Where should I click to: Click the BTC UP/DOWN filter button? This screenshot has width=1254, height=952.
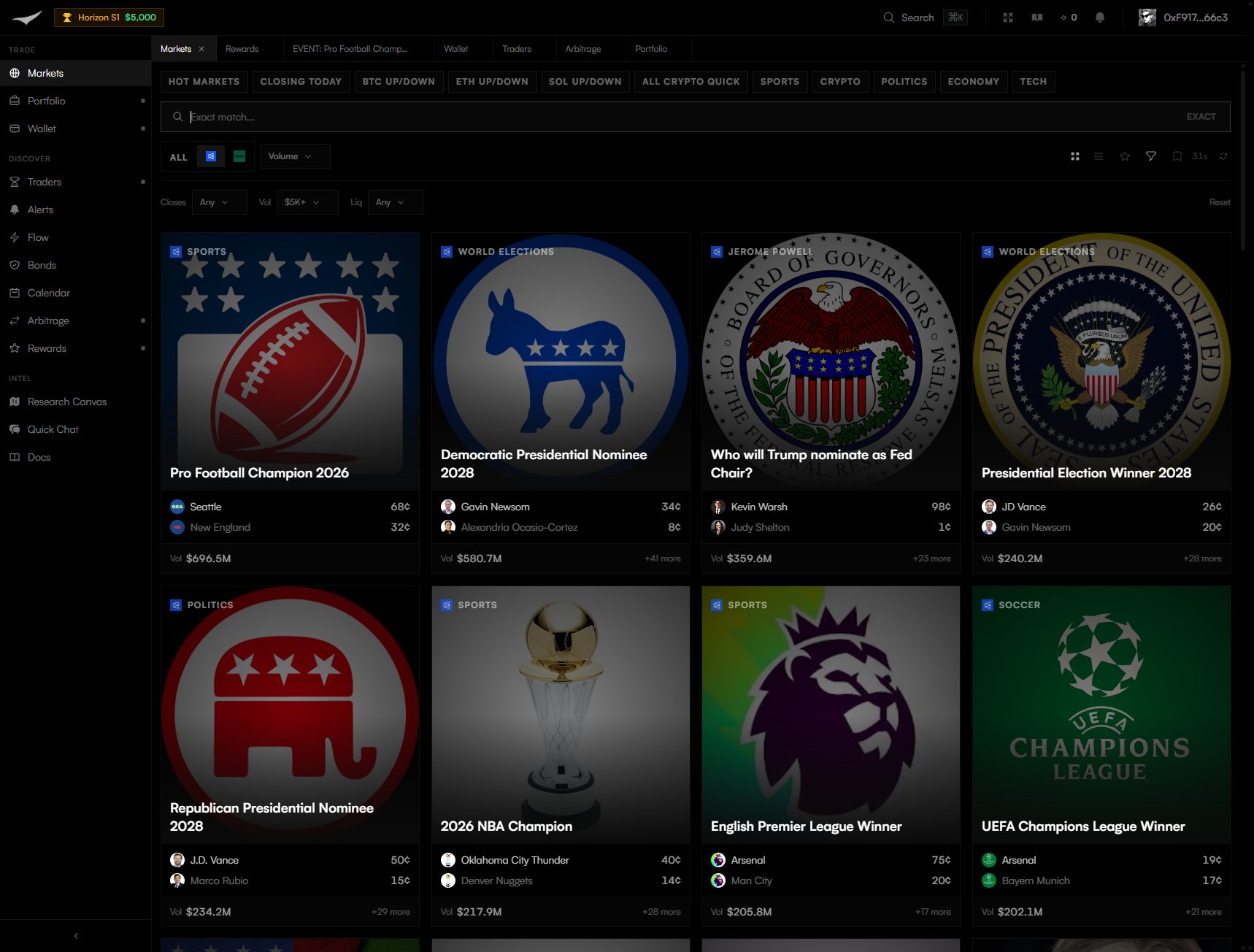tap(399, 82)
